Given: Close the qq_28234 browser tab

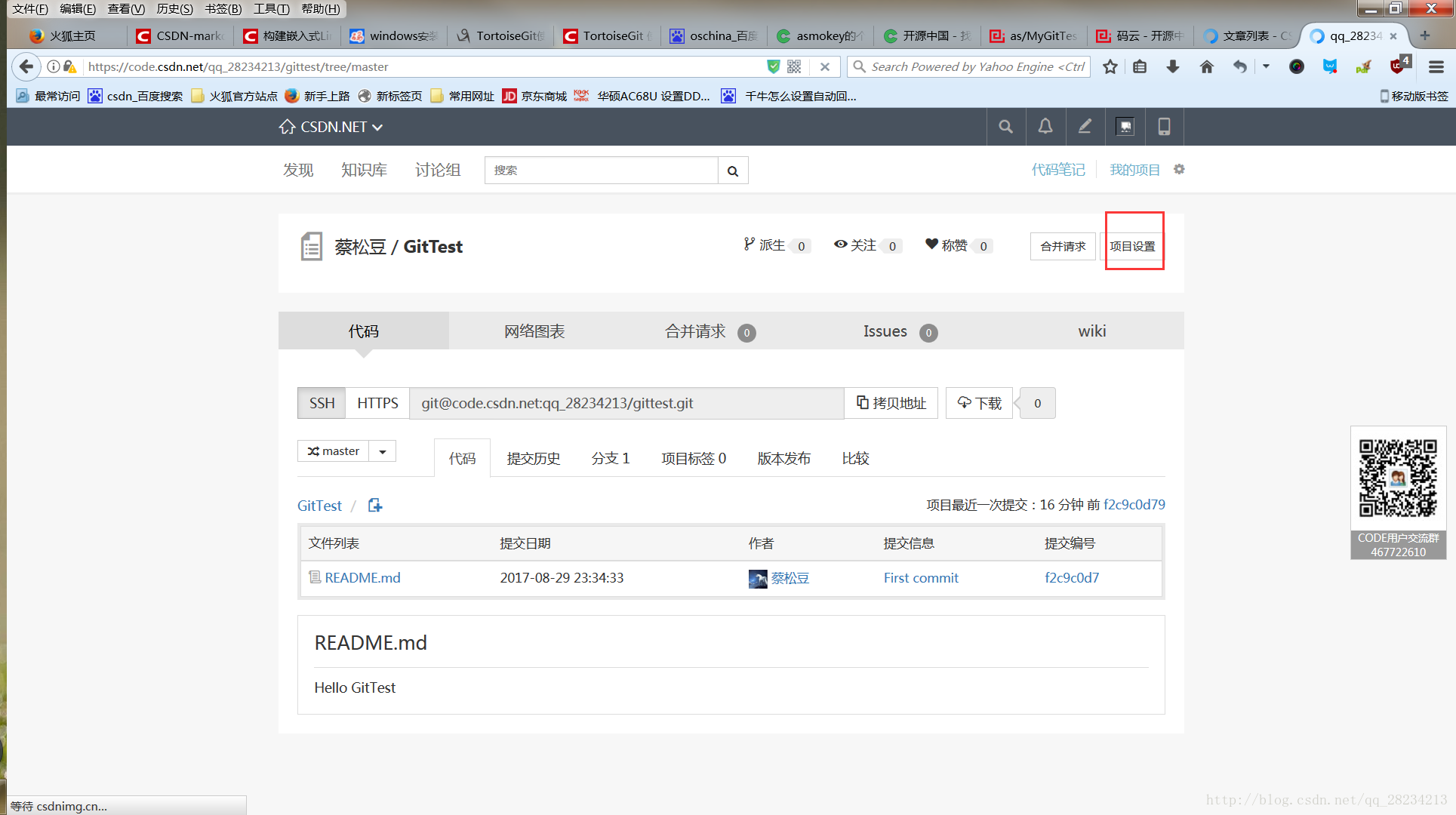Looking at the screenshot, I should (x=1393, y=35).
